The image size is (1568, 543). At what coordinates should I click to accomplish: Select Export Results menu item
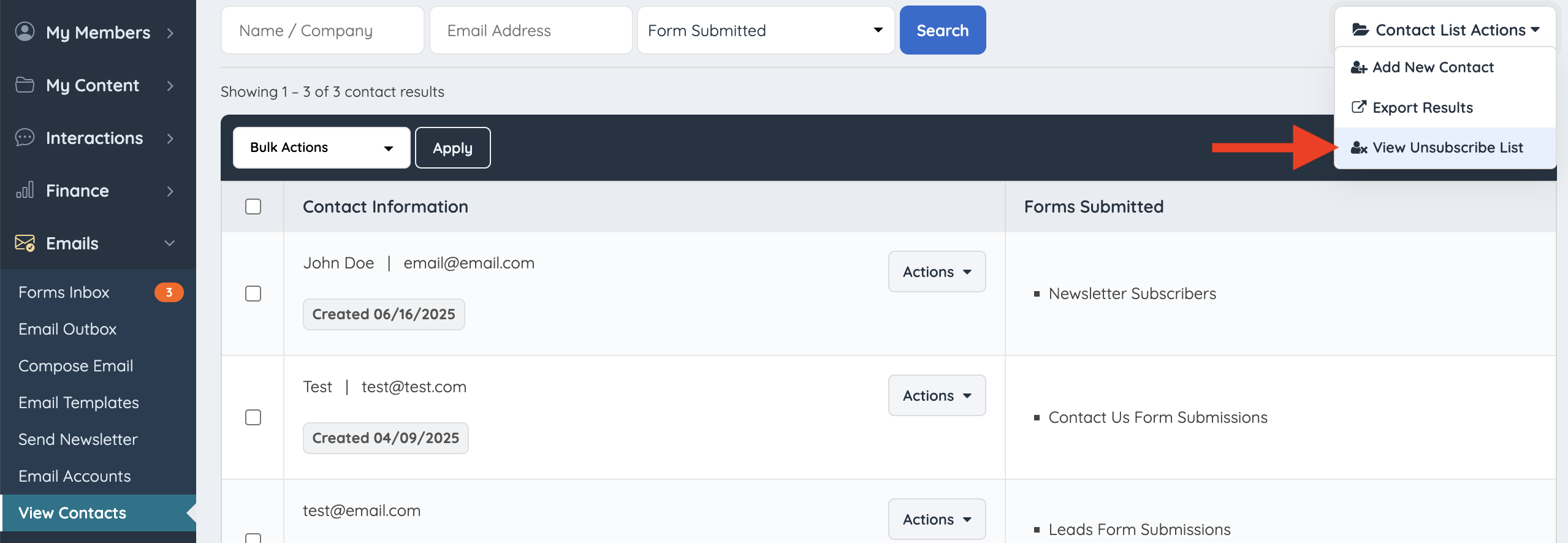[1445, 107]
